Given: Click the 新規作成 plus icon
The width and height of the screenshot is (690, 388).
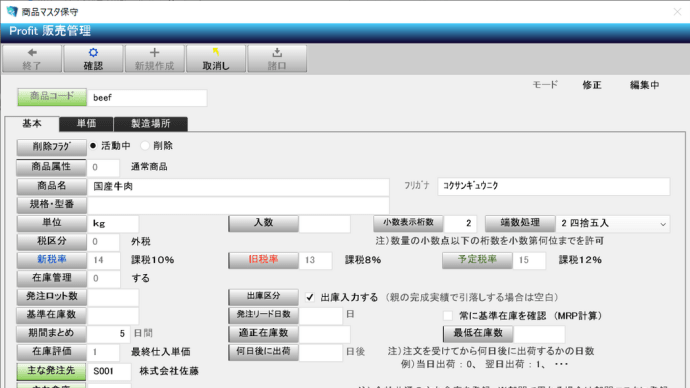Looking at the screenshot, I should click(x=154, y=53).
